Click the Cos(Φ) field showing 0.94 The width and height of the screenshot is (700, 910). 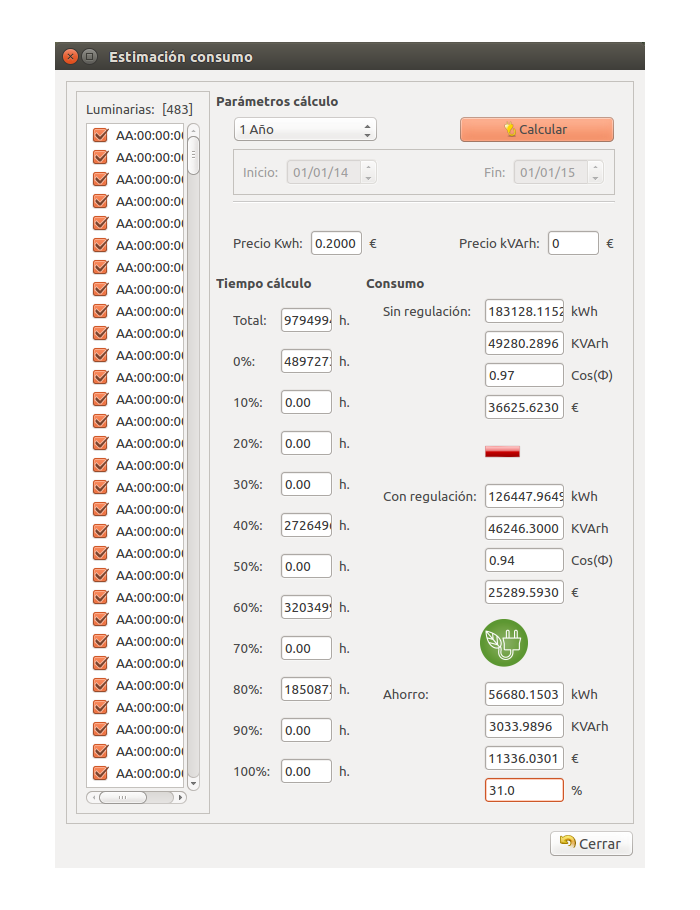524,561
